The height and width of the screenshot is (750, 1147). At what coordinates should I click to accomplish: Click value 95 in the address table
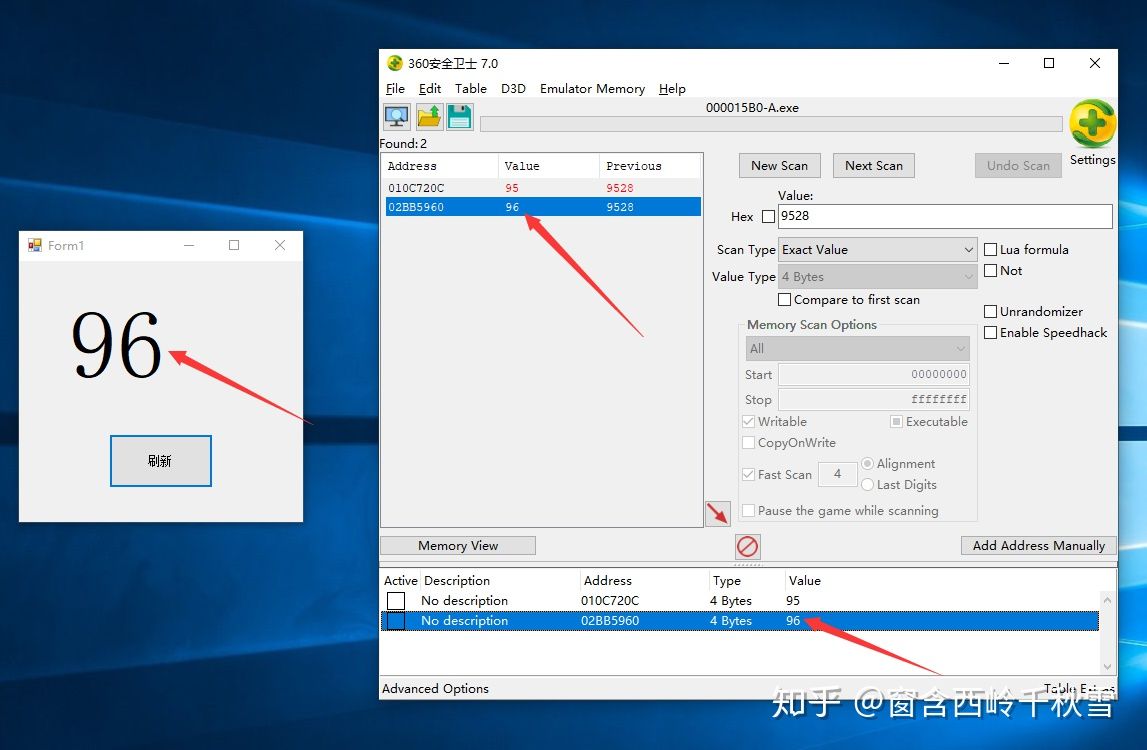click(x=793, y=601)
